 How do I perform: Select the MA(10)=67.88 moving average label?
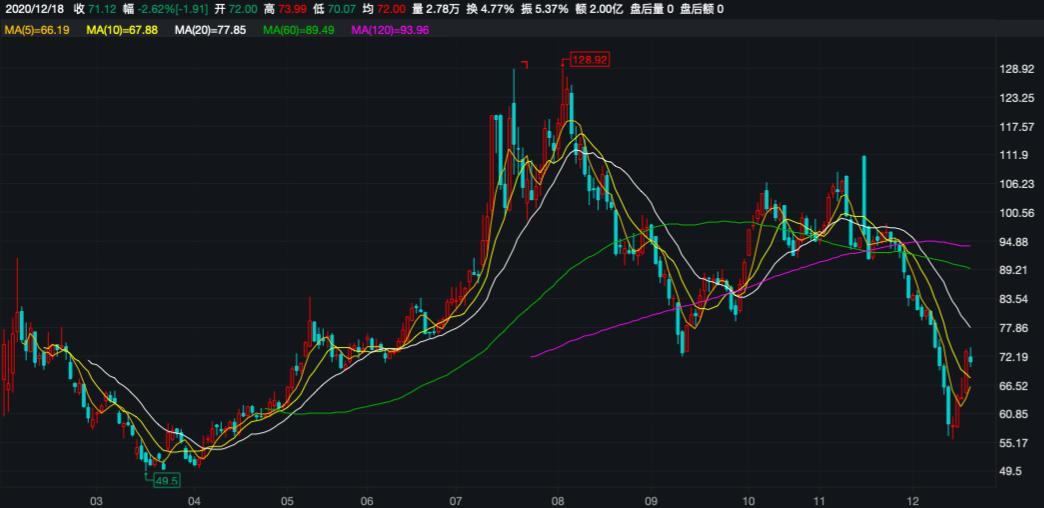pyautogui.click(x=122, y=31)
